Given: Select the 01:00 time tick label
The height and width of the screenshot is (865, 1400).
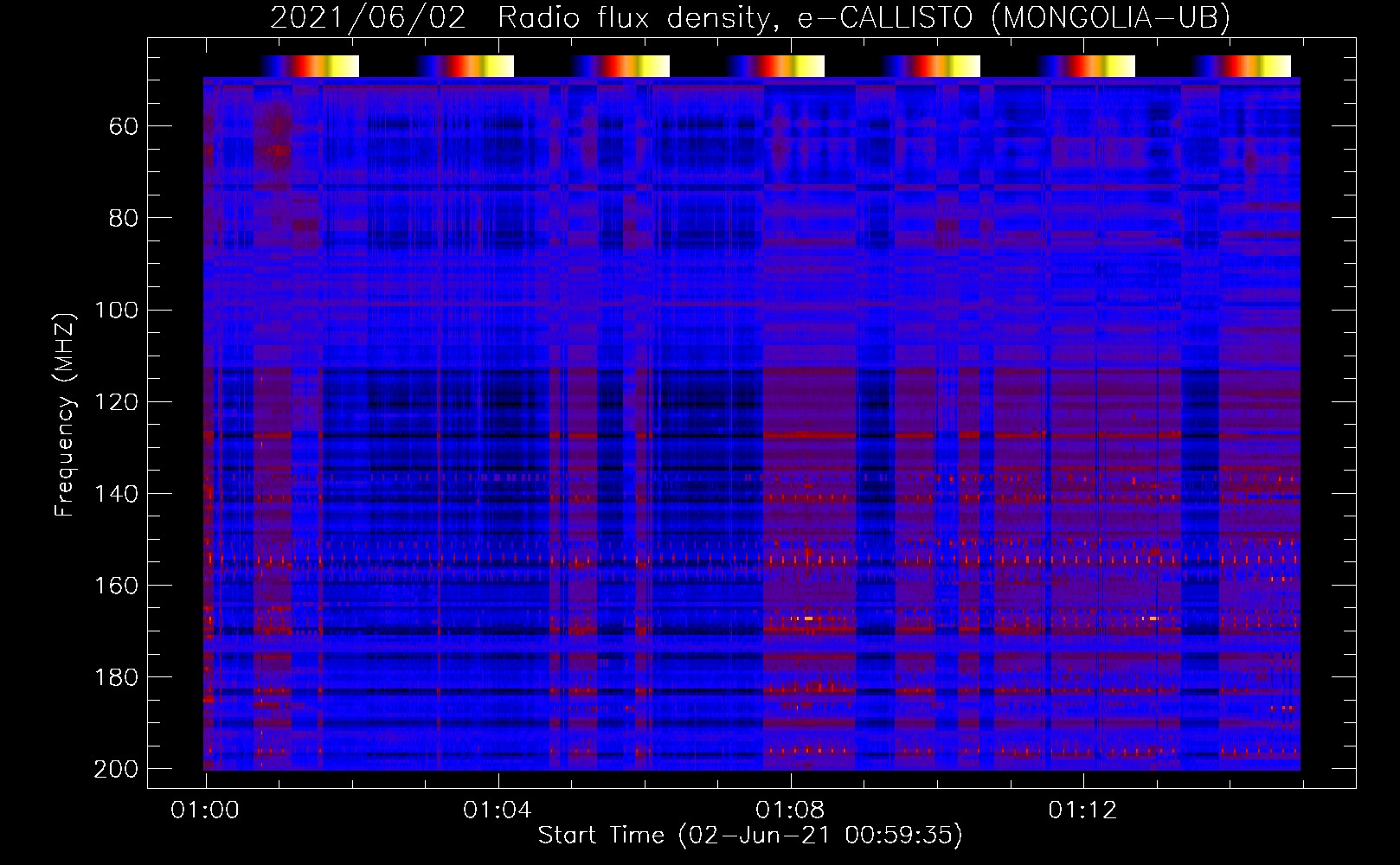Looking at the screenshot, I should [205, 811].
